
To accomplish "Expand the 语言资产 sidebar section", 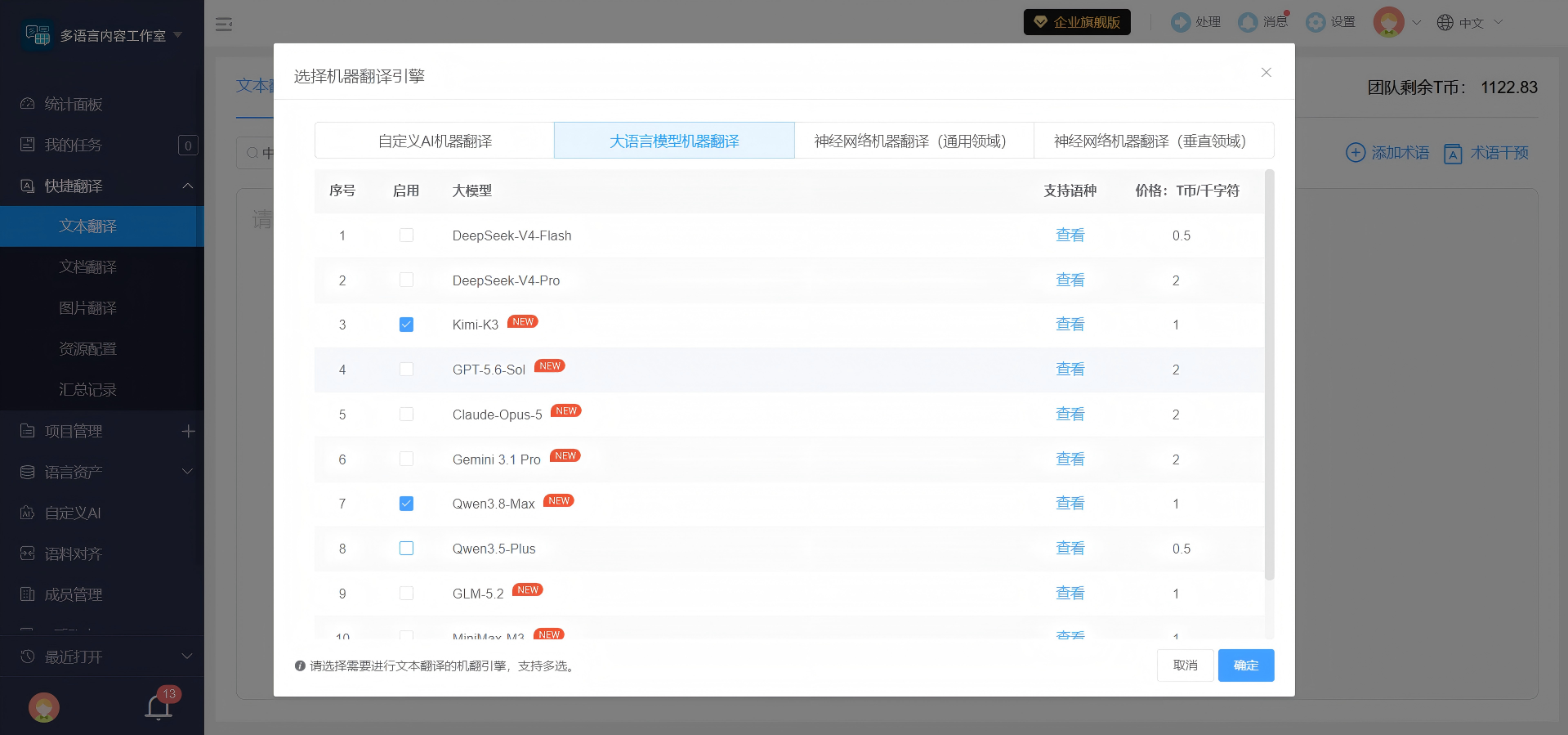I will click(187, 472).
